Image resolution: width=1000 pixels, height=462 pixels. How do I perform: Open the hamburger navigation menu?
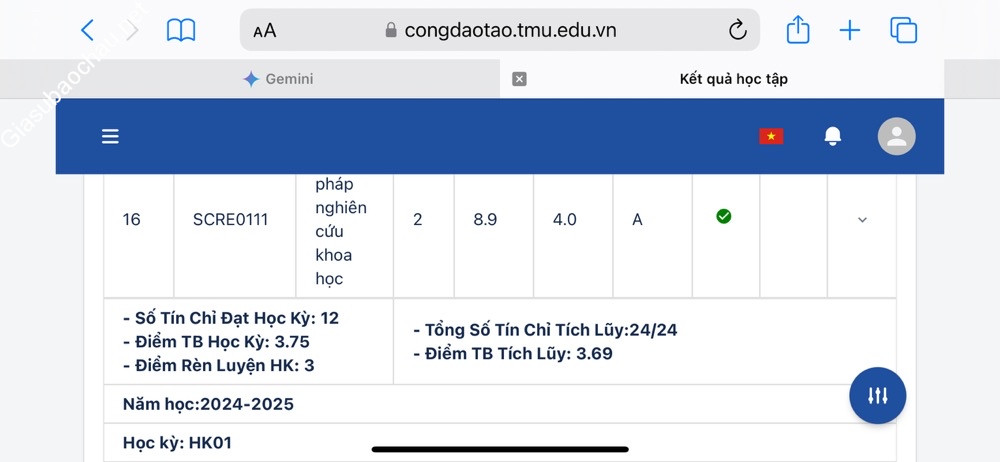[110, 137]
